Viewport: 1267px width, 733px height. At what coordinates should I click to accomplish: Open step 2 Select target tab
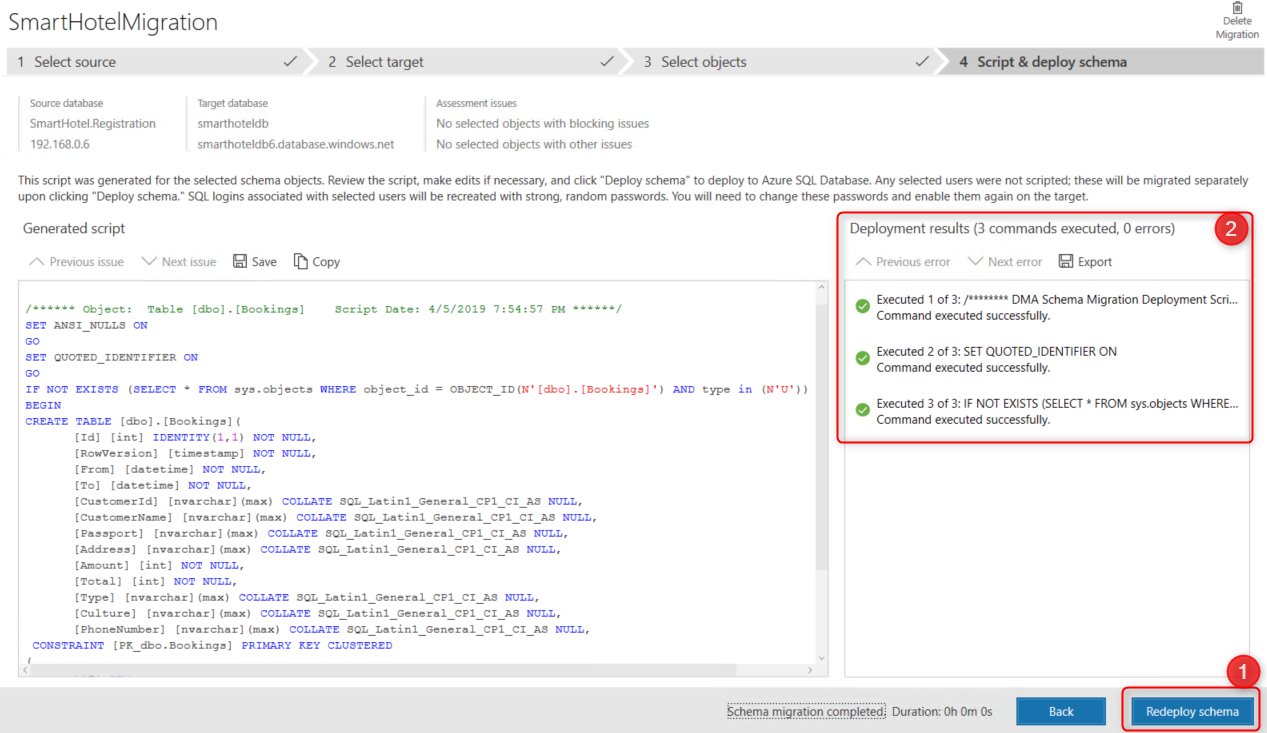[x=470, y=61]
